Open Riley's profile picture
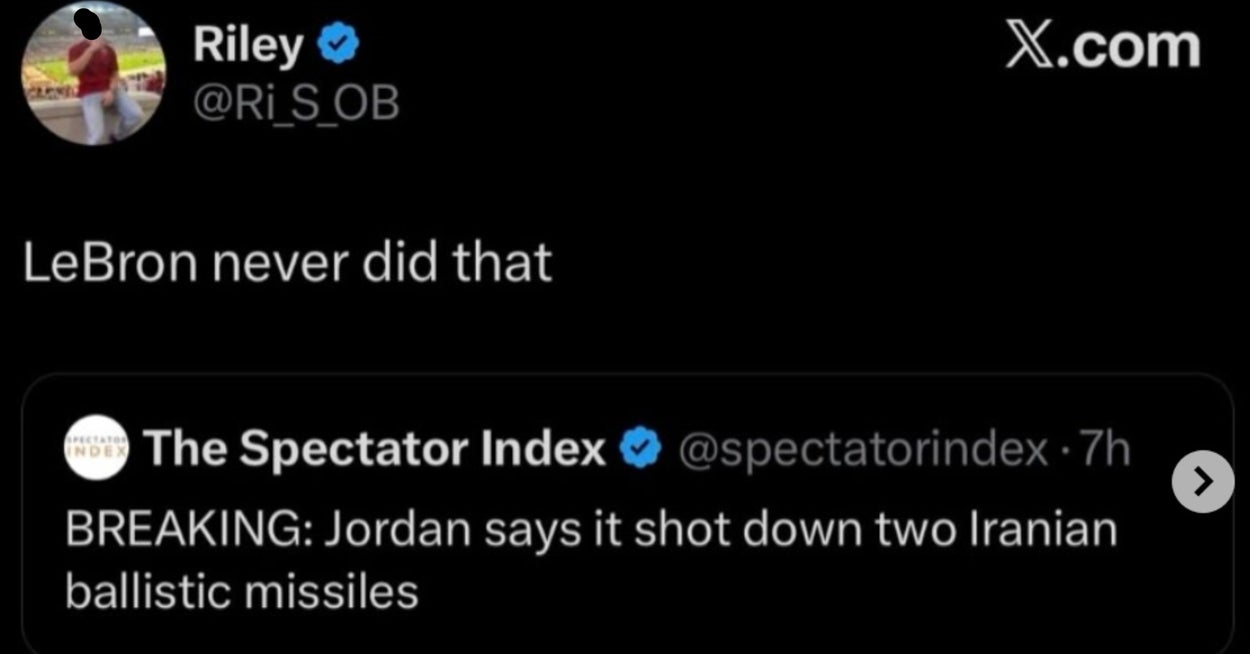Image resolution: width=1250 pixels, height=654 pixels. pos(93,74)
